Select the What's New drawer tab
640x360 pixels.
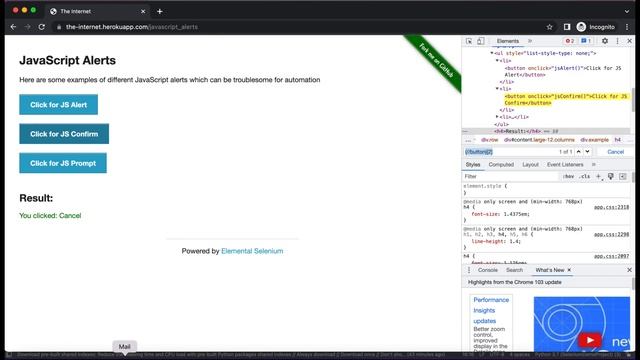(549, 270)
